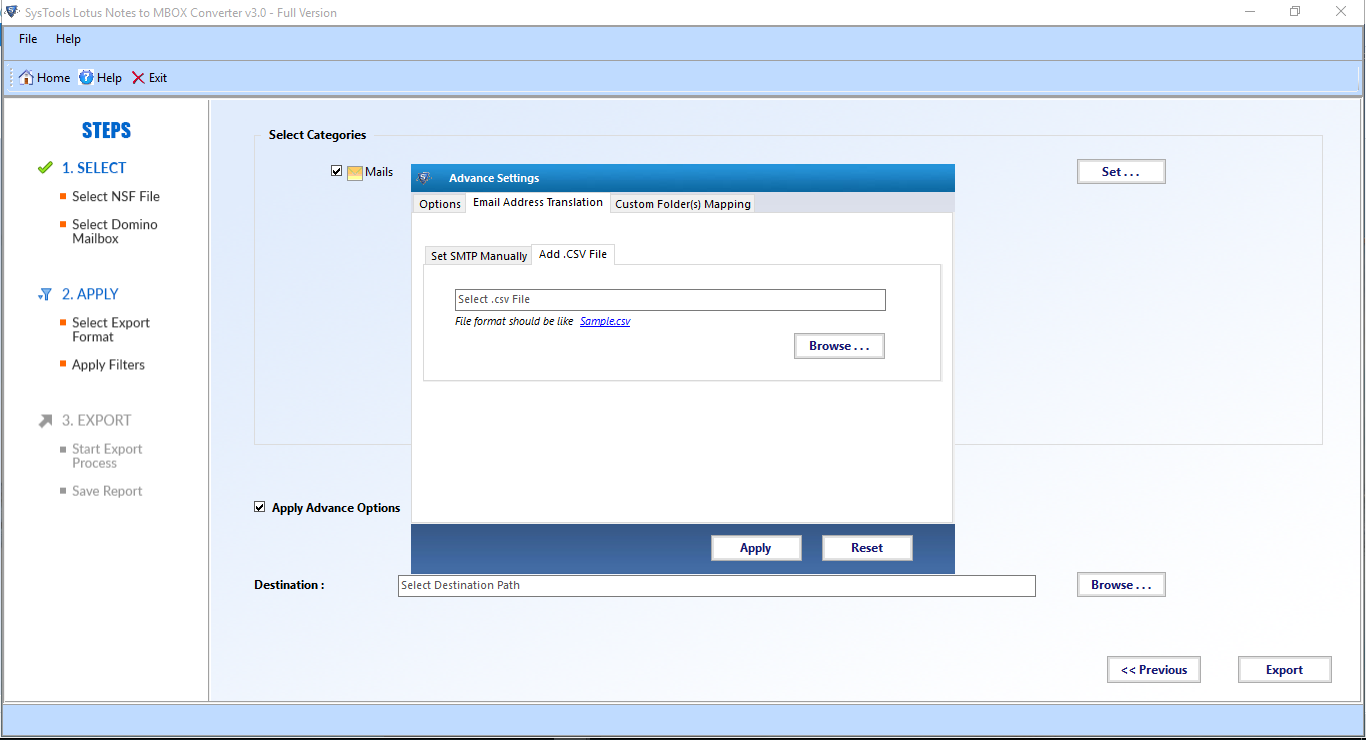
Task: Select the Add .CSV File tab
Action: pyautogui.click(x=573, y=254)
